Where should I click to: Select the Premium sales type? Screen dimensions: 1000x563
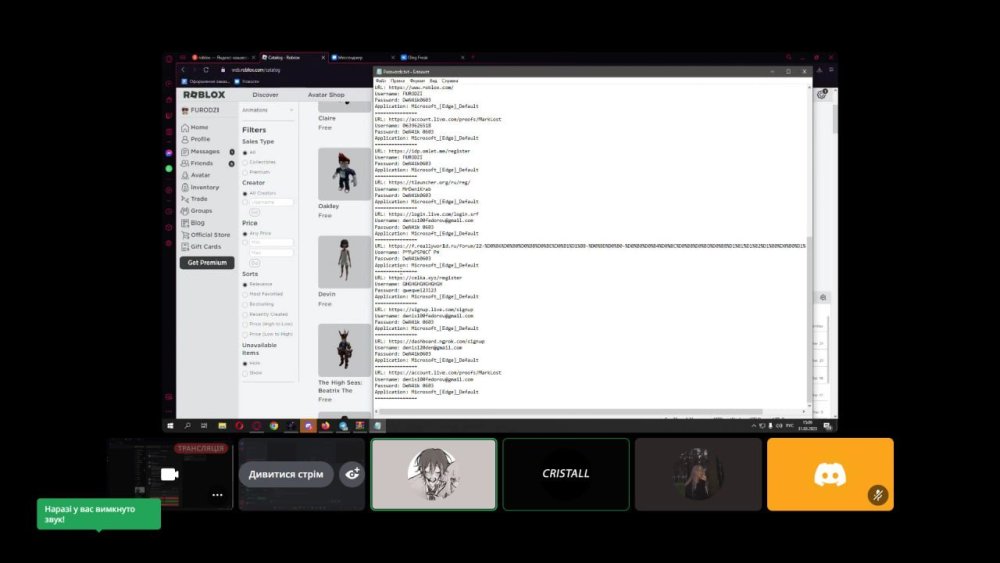[245, 172]
